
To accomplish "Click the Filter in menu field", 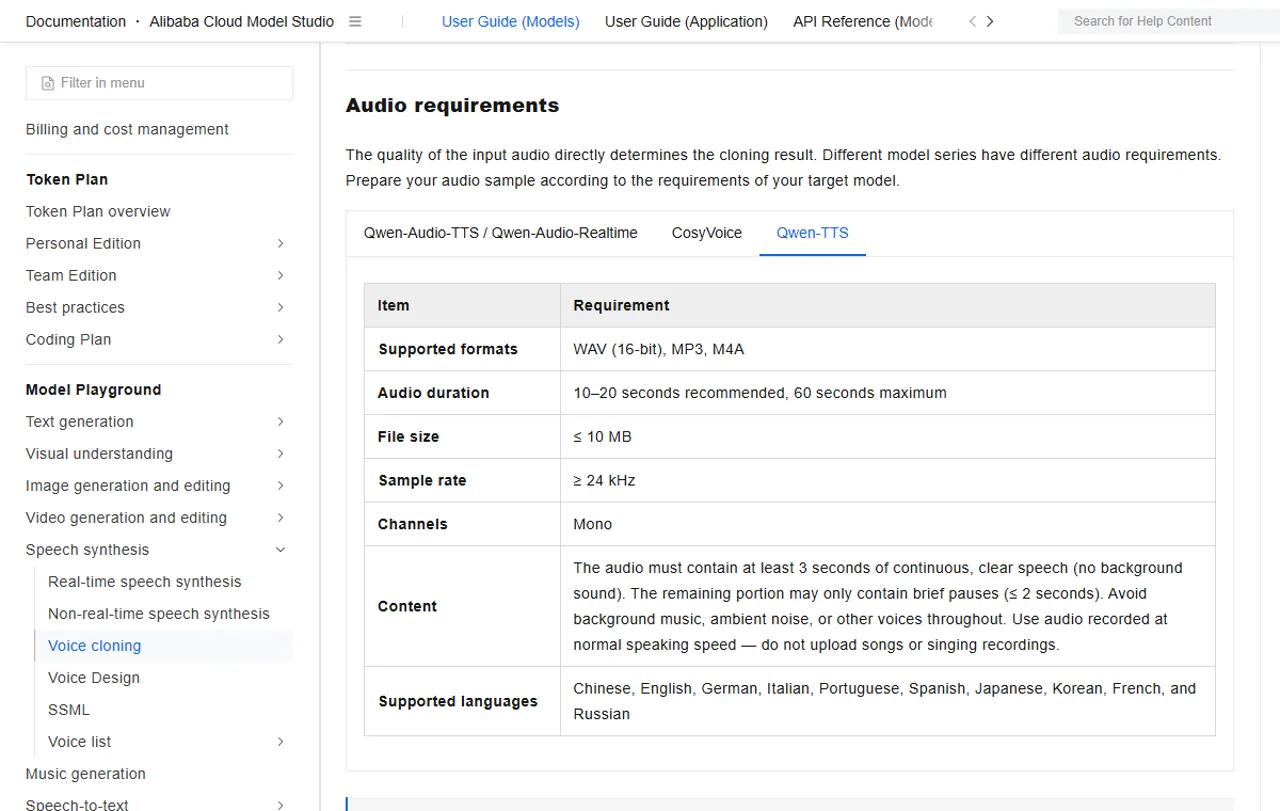I will [159, 83].
